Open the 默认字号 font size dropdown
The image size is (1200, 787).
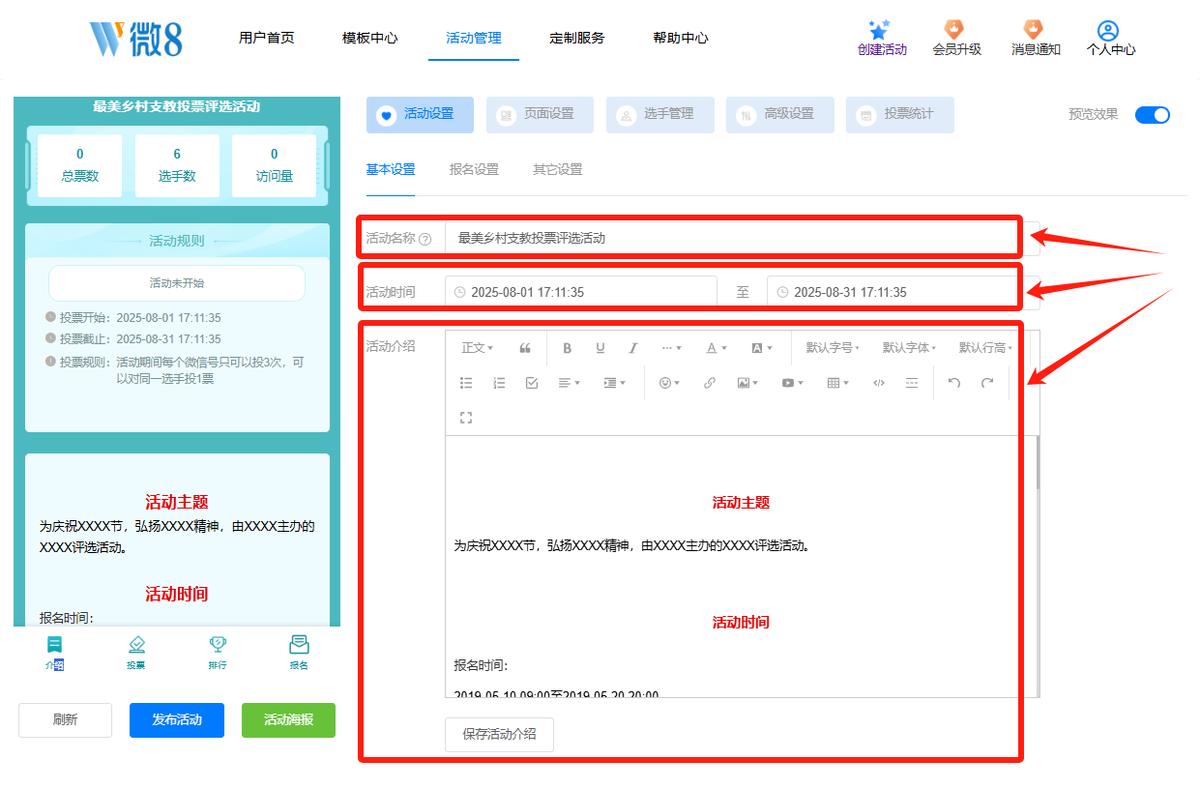(x=833, y=348)
